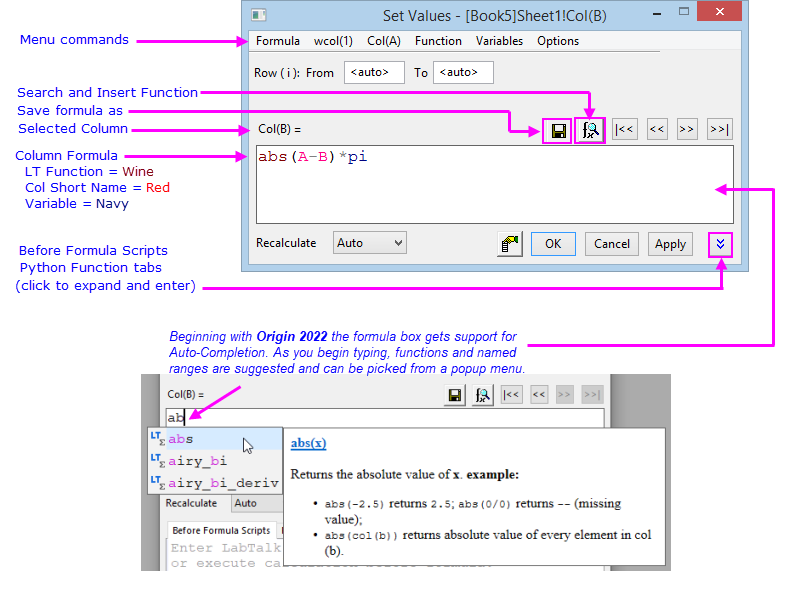Jump to first column with |<< in upper dialog

pos(625,130)
